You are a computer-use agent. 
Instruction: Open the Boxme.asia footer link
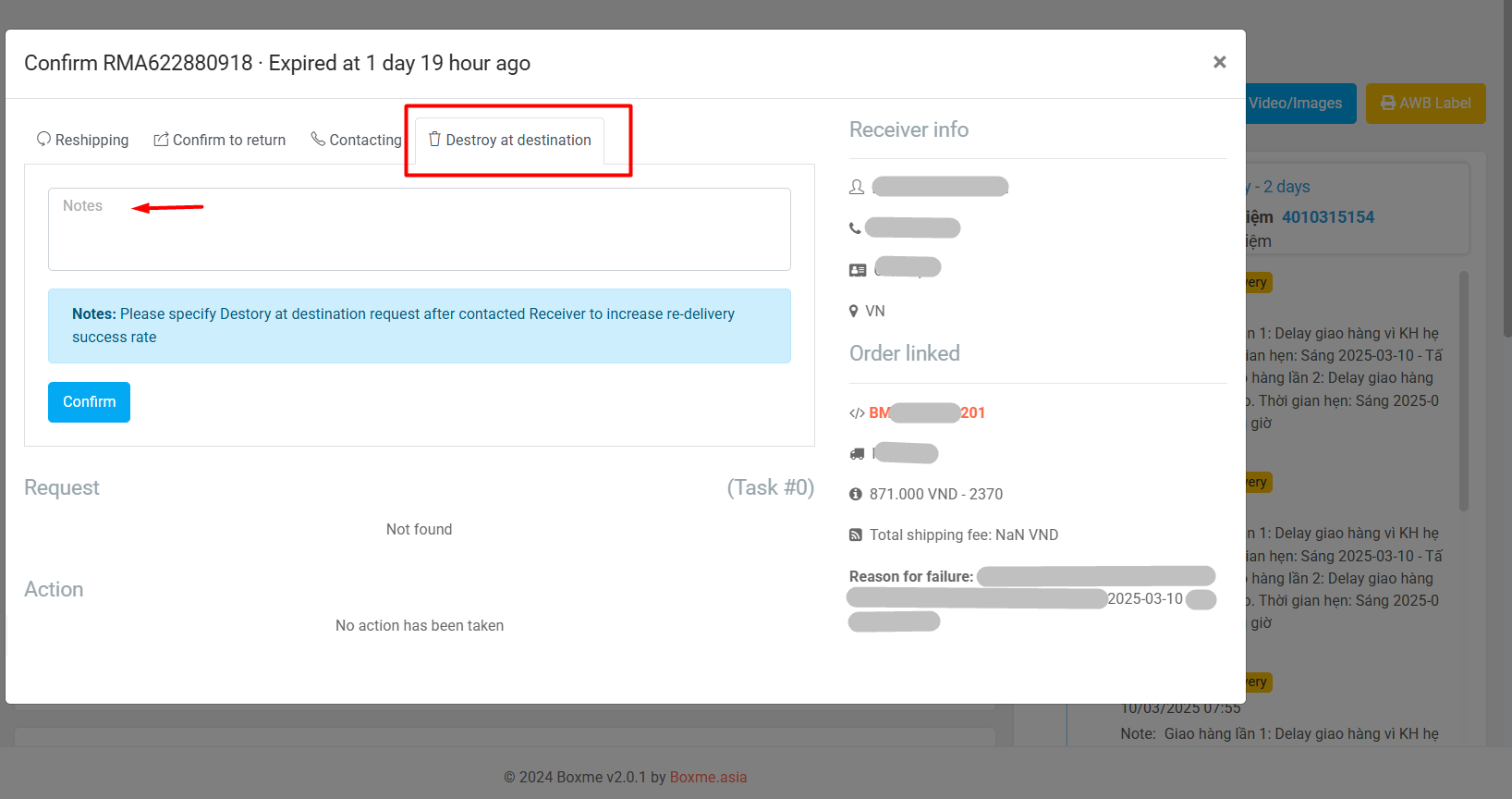point(708,777)
